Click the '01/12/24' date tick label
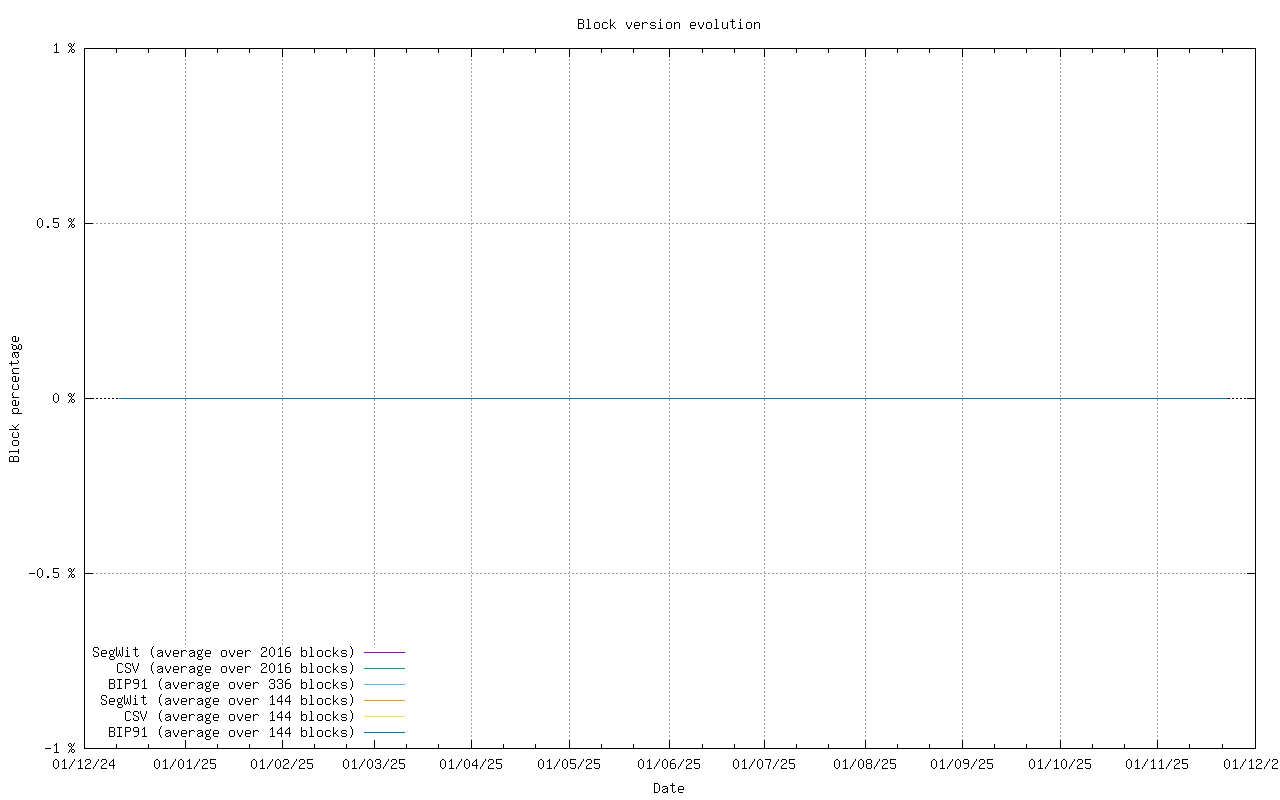1280x800 pixels. point(84,764)
